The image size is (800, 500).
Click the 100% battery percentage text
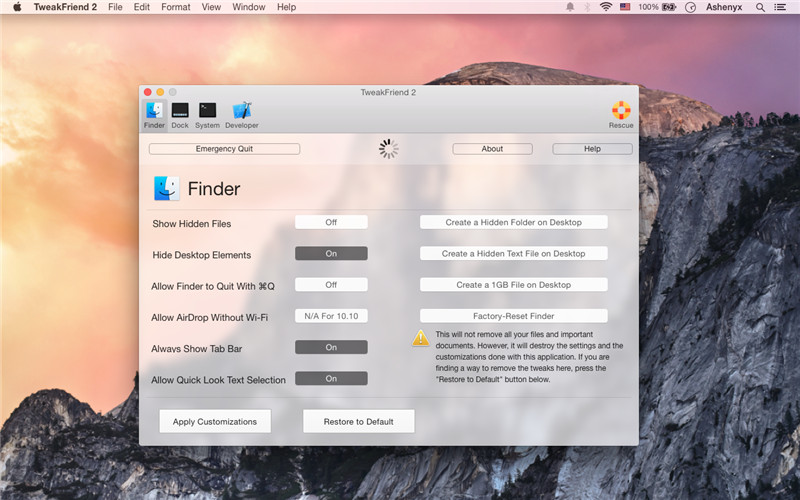[x=648, y=7]
